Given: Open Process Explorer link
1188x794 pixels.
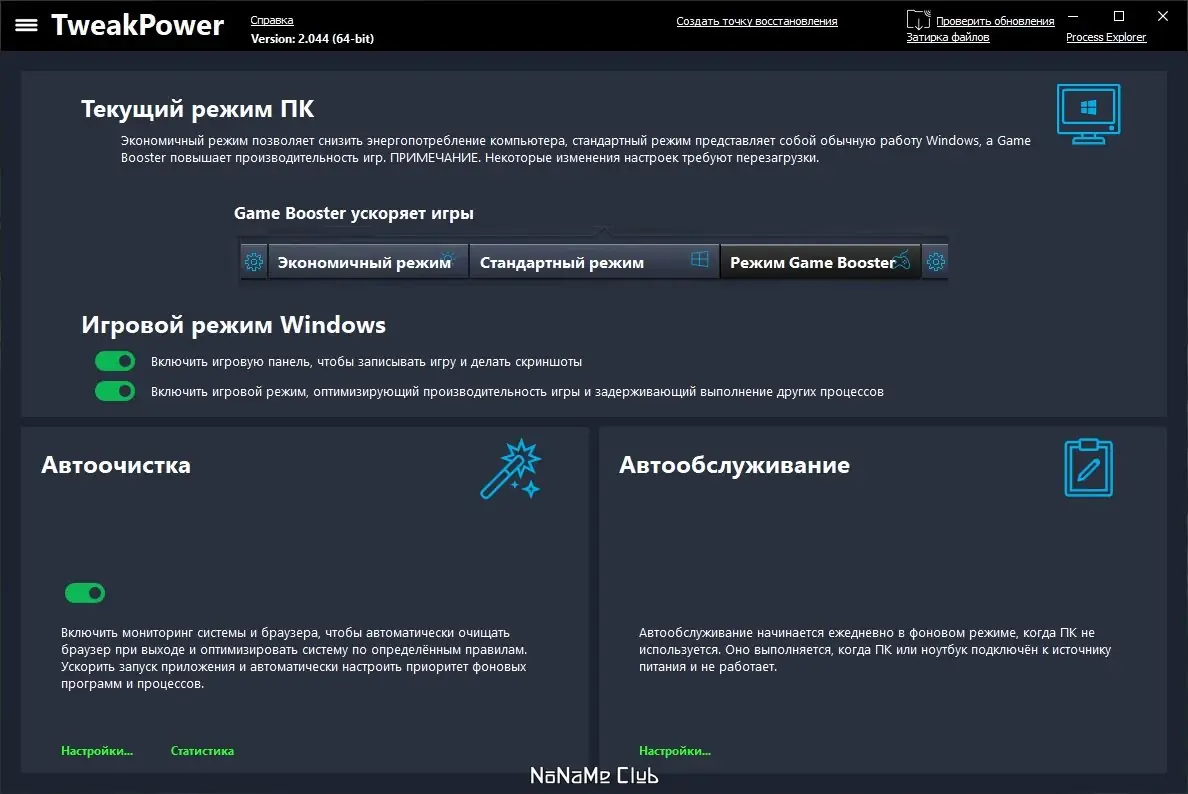Looking at the screenshot, I should click(x=1105, y=37).
